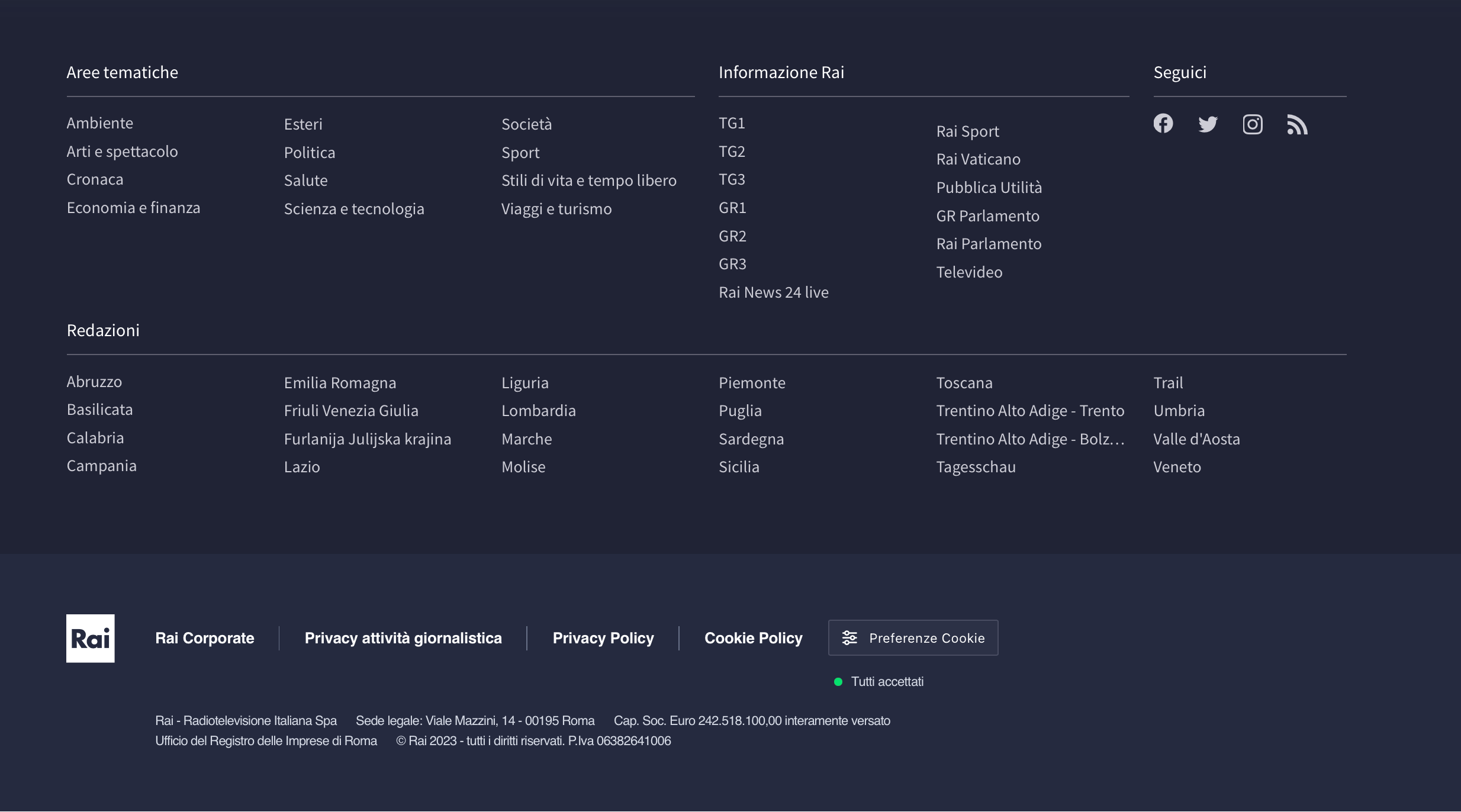Viewport: 1461px width, 812px height.
Task: Go to Privacy Policy page
Action: (x=603, y=638)
